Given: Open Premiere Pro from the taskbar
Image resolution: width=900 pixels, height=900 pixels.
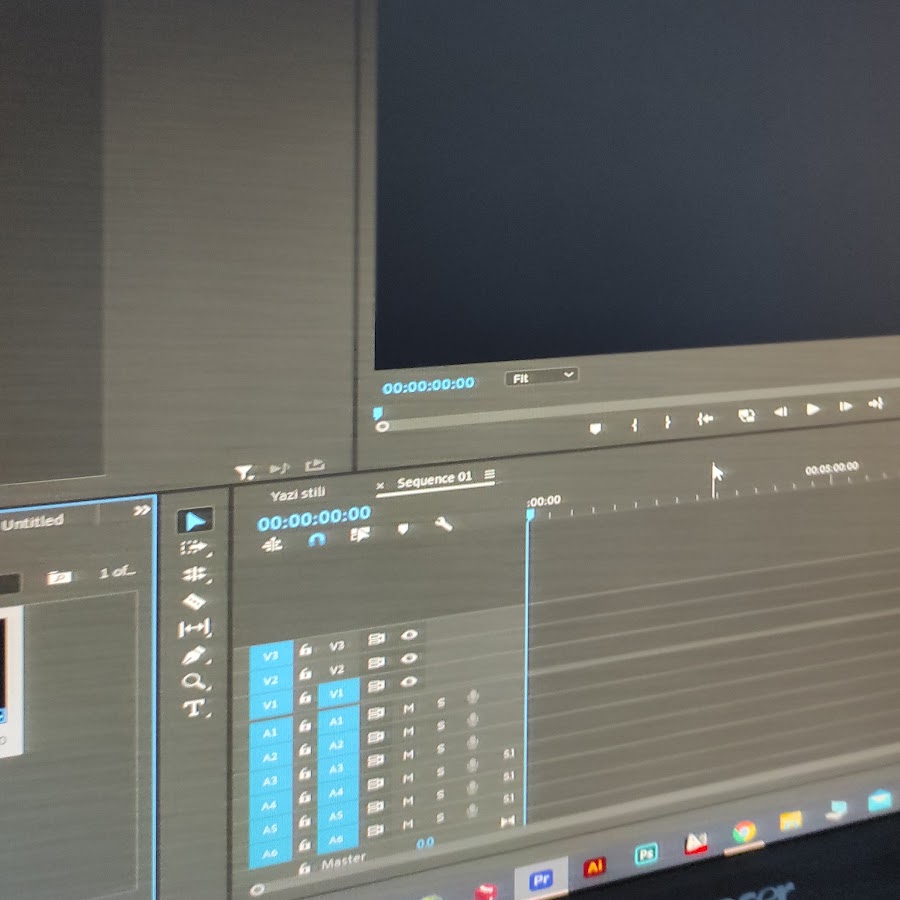Looking at the screenshot, I should [x=541, y=880].
